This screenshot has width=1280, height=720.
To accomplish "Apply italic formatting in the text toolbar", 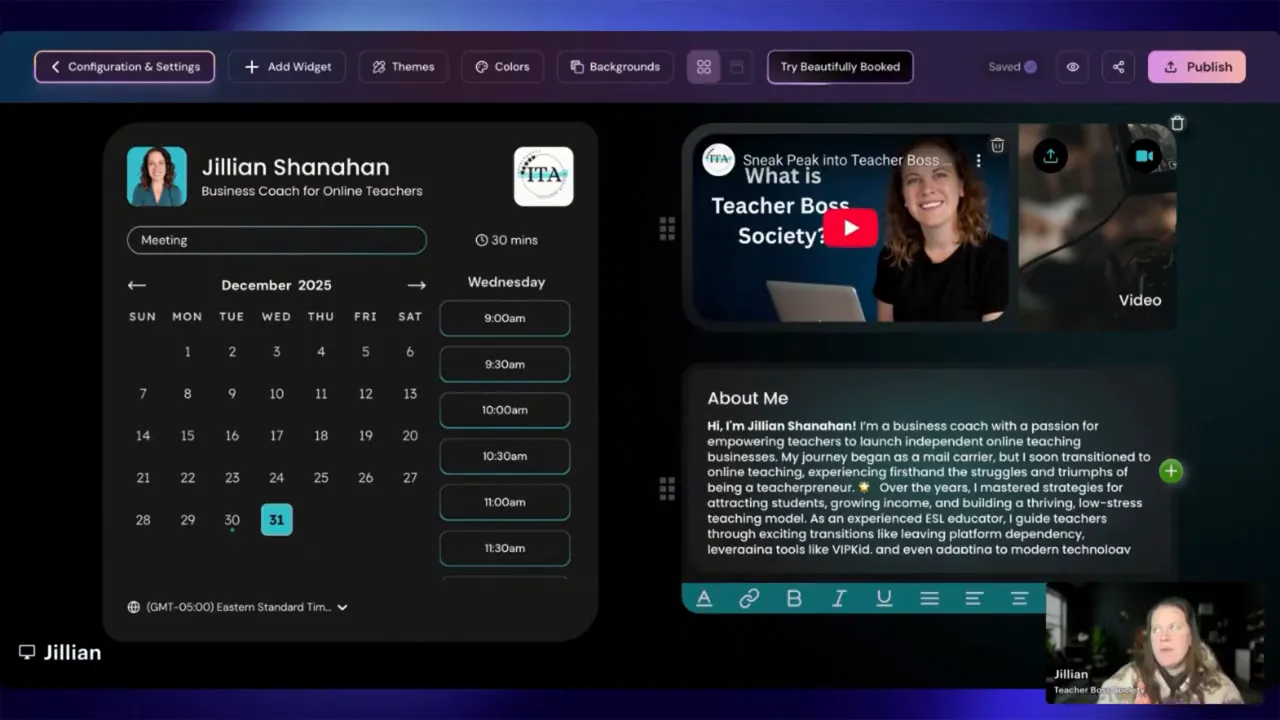I will coord(839,597).
